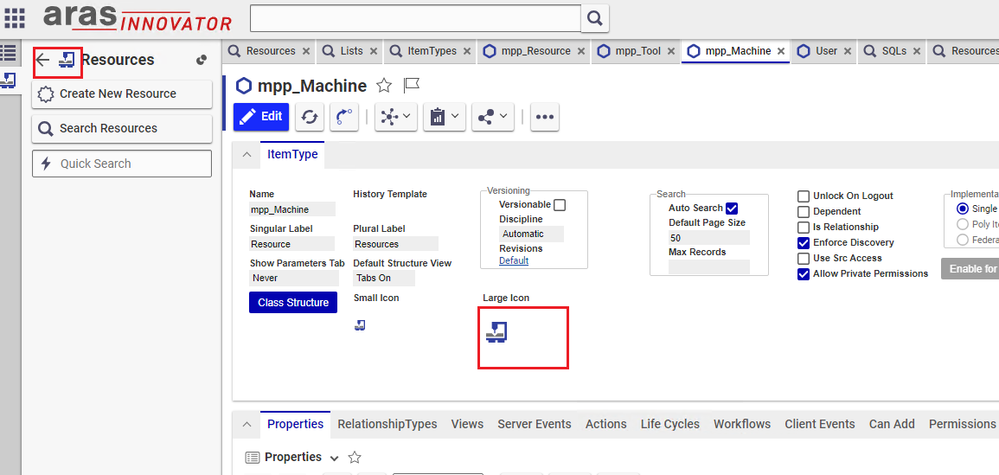Viewport: 999px width, 475px height.
Task: Open the apps grid menu
Action: coord(16,18)
